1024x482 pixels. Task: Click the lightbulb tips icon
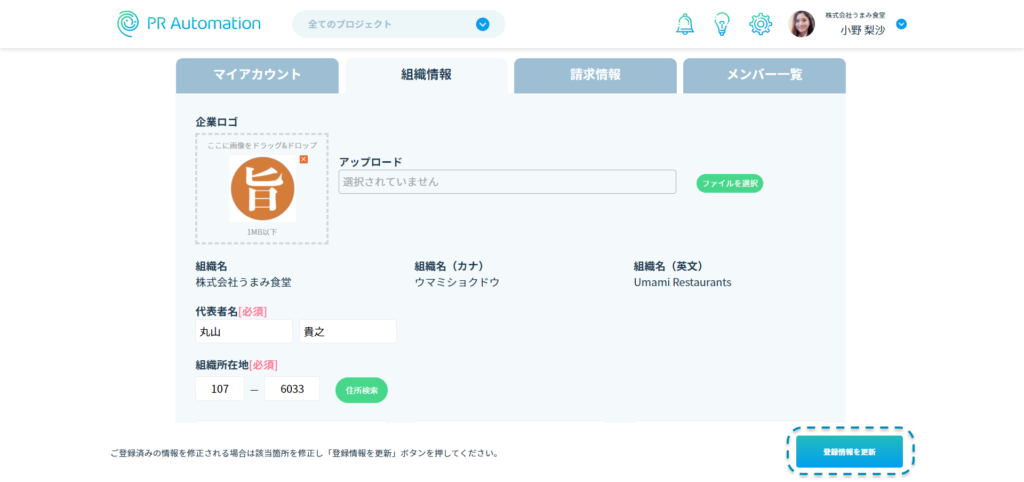coord(722,24)
